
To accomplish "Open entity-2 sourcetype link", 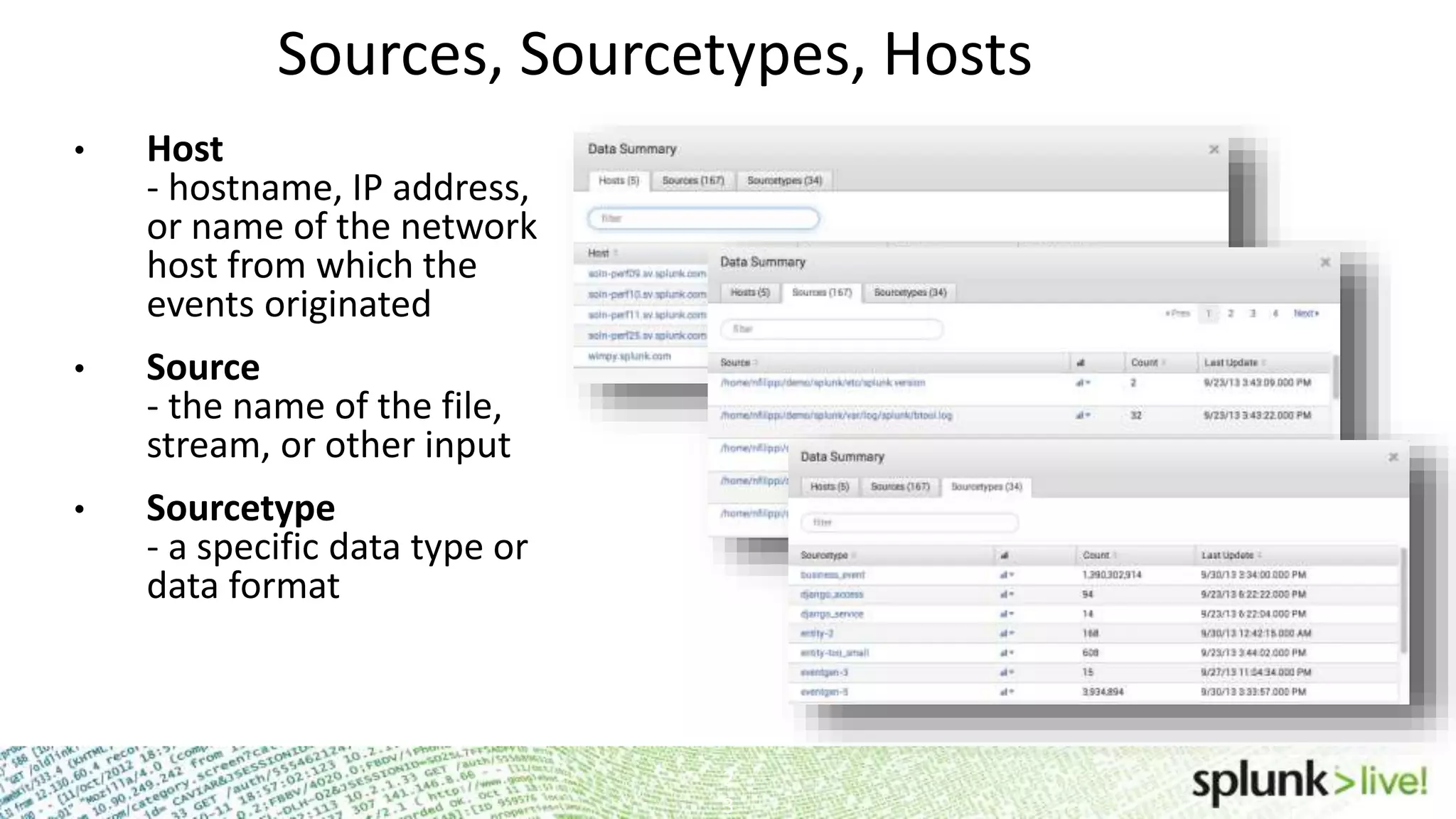I will (x=816, y=633).
